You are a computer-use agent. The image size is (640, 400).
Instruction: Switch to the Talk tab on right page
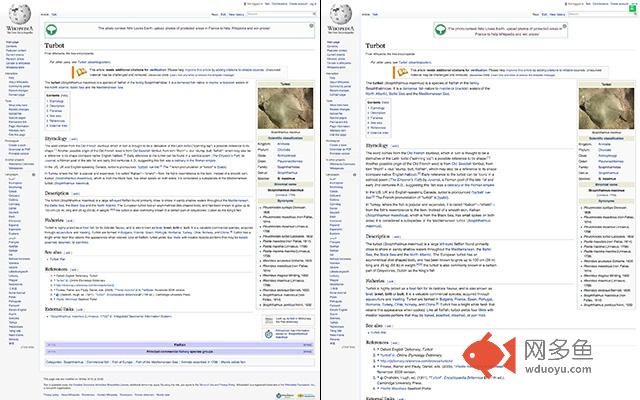click(x=375, y=15)
